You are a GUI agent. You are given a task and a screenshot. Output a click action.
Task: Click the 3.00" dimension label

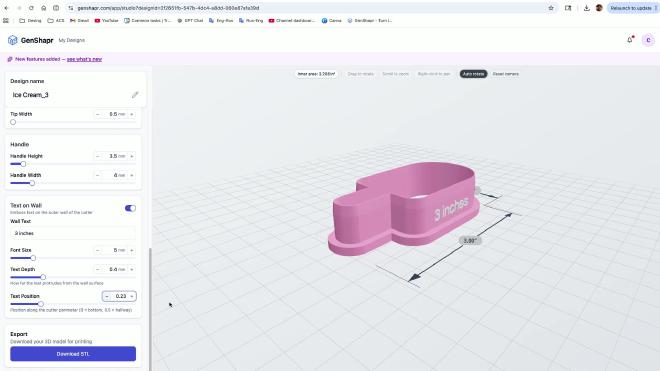[x=470, y=240]
